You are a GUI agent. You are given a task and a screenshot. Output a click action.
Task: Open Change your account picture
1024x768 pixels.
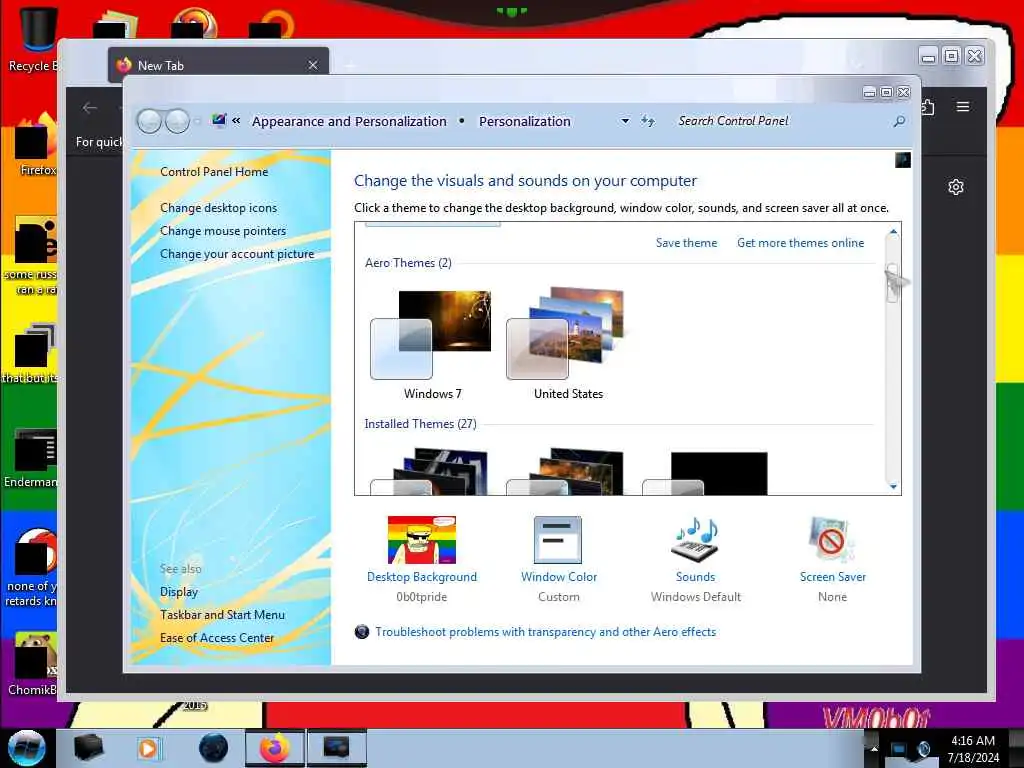[x=237, y=254]
